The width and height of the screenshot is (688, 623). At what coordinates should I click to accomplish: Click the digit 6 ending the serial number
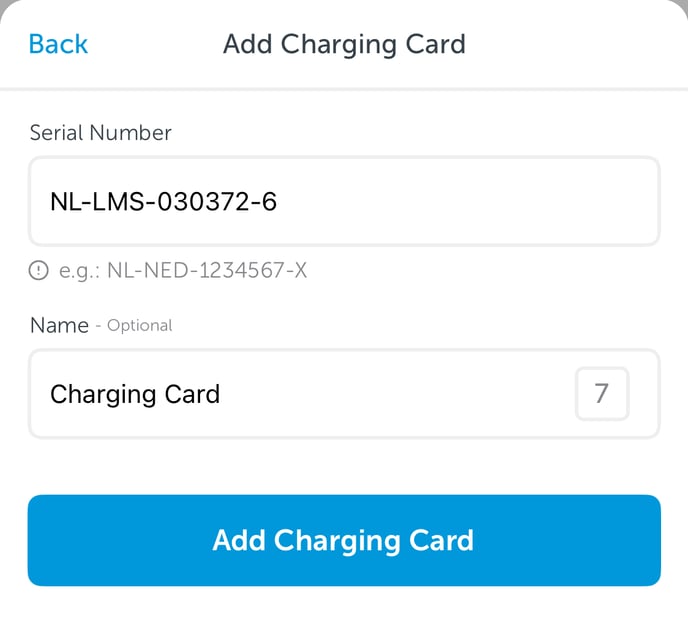point(269,202)
